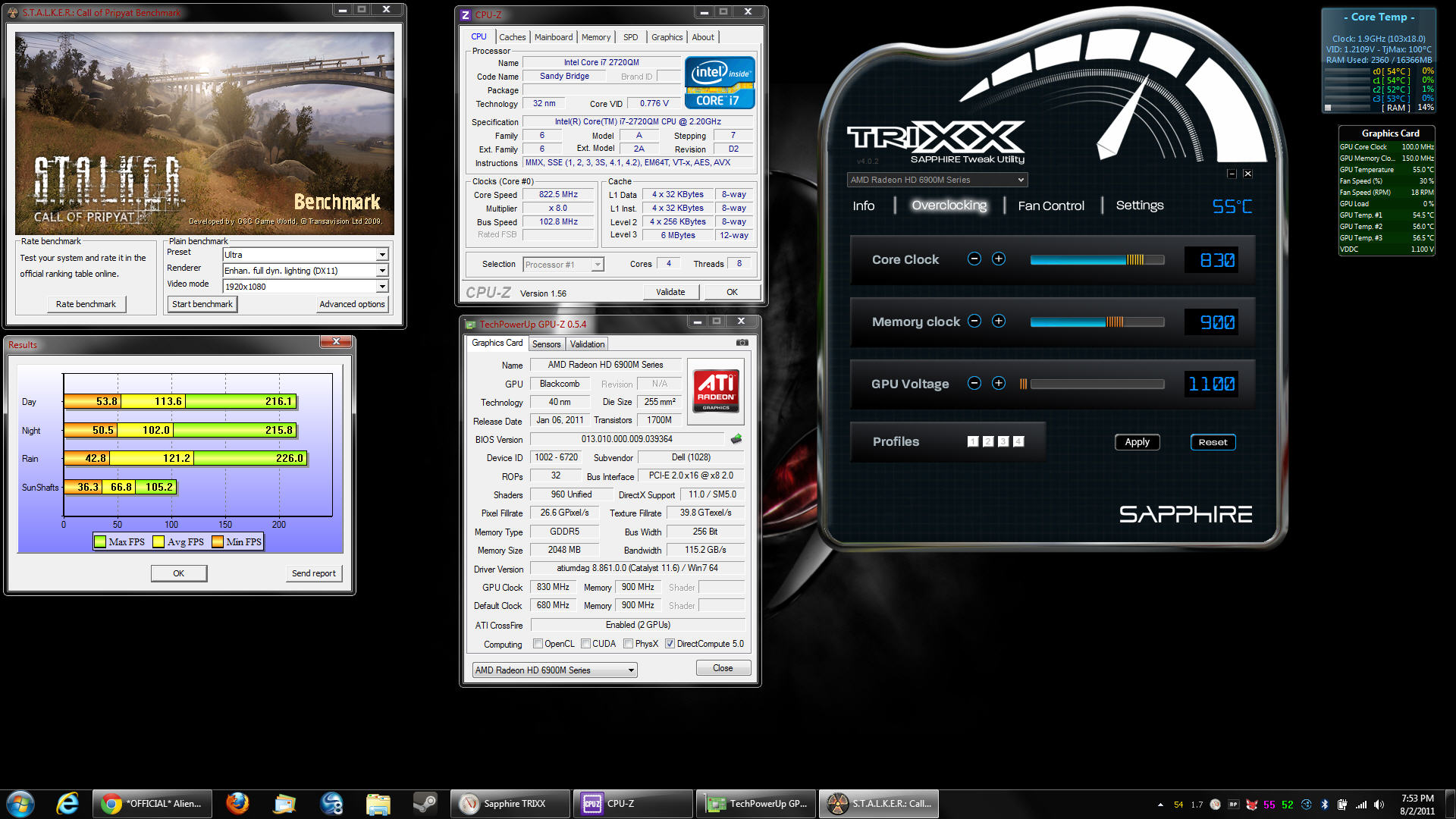Open Windows Explorer folder icon on taskbar

[x=378, y=804]
